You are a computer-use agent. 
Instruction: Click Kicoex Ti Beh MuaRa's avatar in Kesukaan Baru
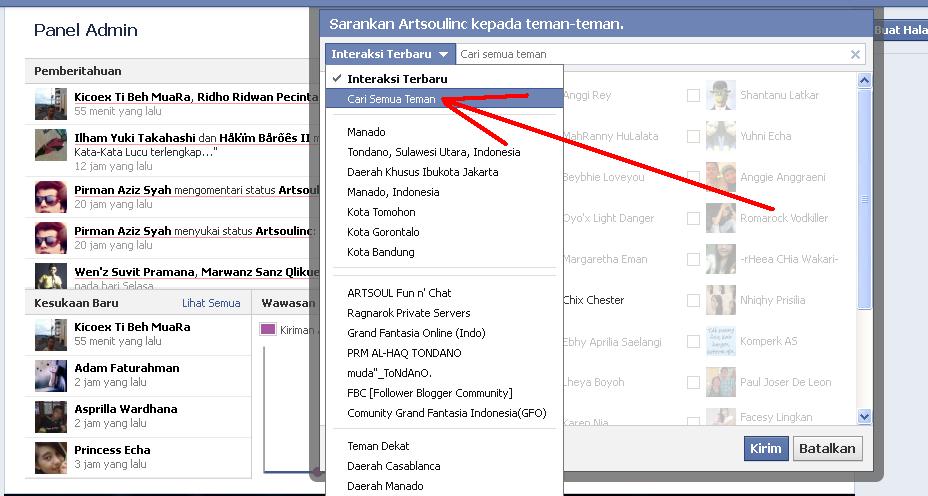coord(51,334)
